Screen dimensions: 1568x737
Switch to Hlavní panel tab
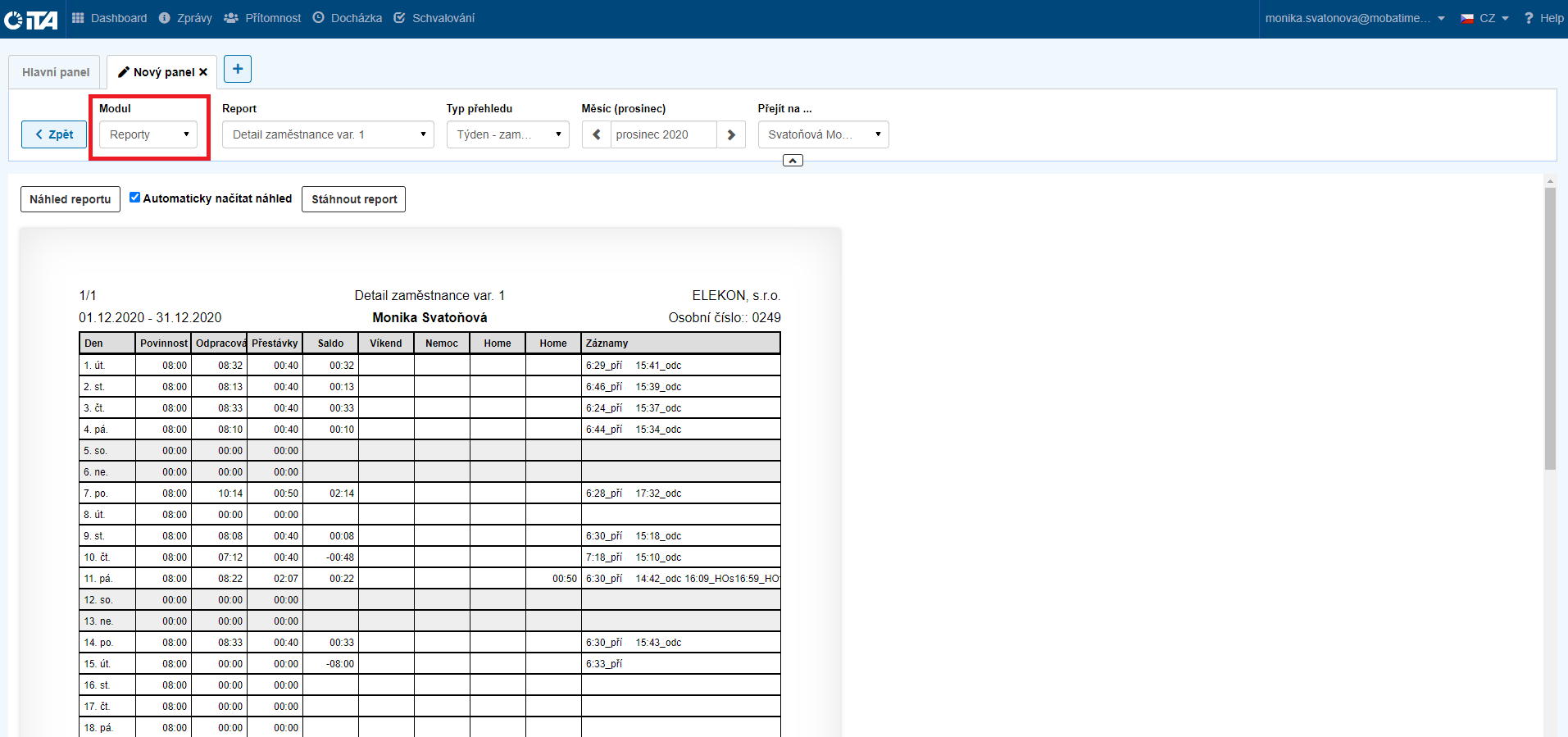click(x=56, y=72)
